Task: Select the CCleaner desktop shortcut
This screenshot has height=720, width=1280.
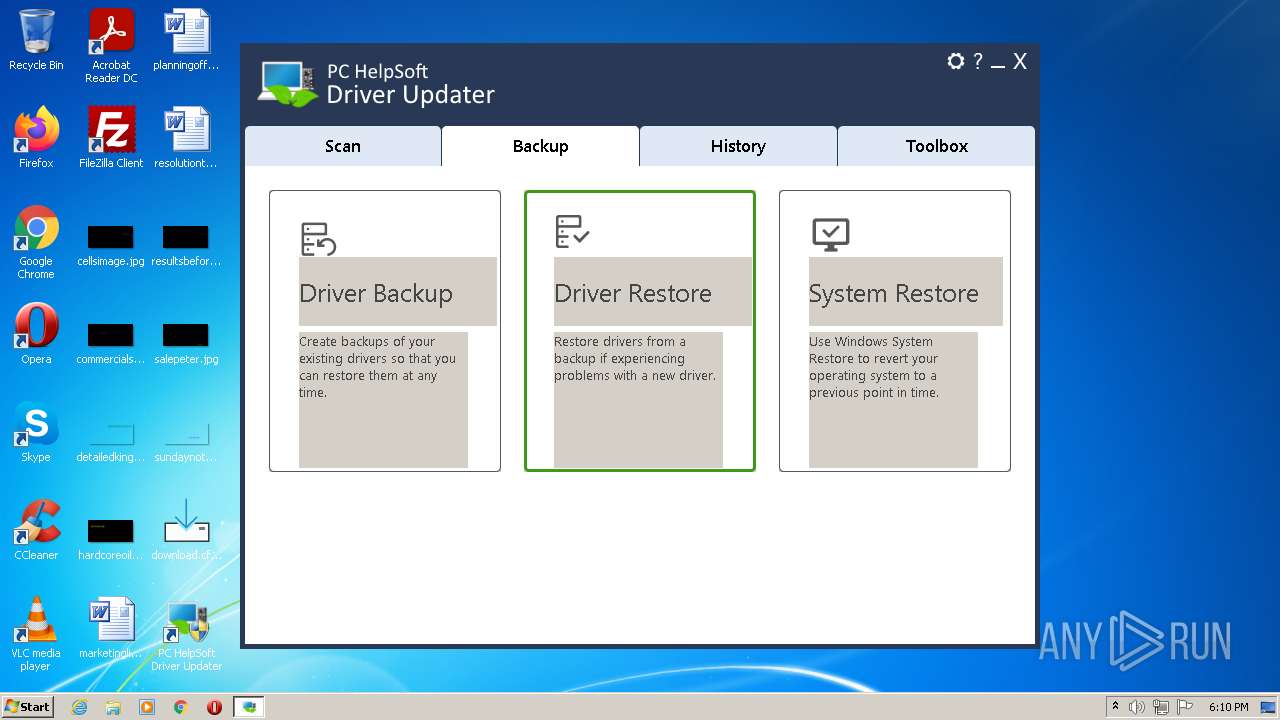Action: pos(36,530)
